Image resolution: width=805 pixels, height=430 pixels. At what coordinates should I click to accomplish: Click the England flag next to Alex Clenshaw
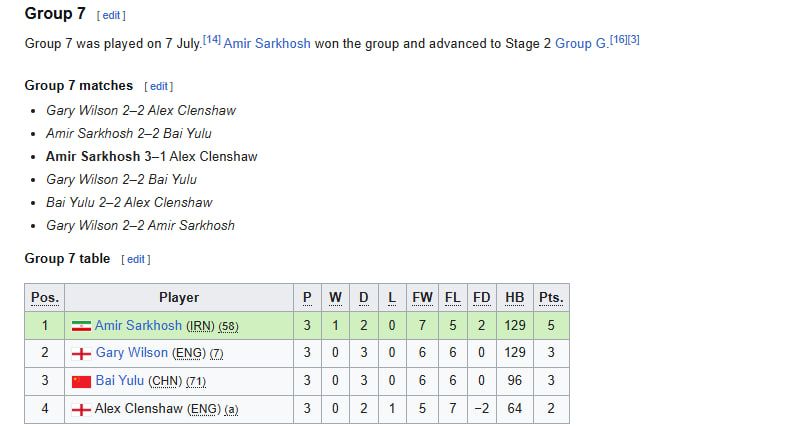(x=81, y=409)
